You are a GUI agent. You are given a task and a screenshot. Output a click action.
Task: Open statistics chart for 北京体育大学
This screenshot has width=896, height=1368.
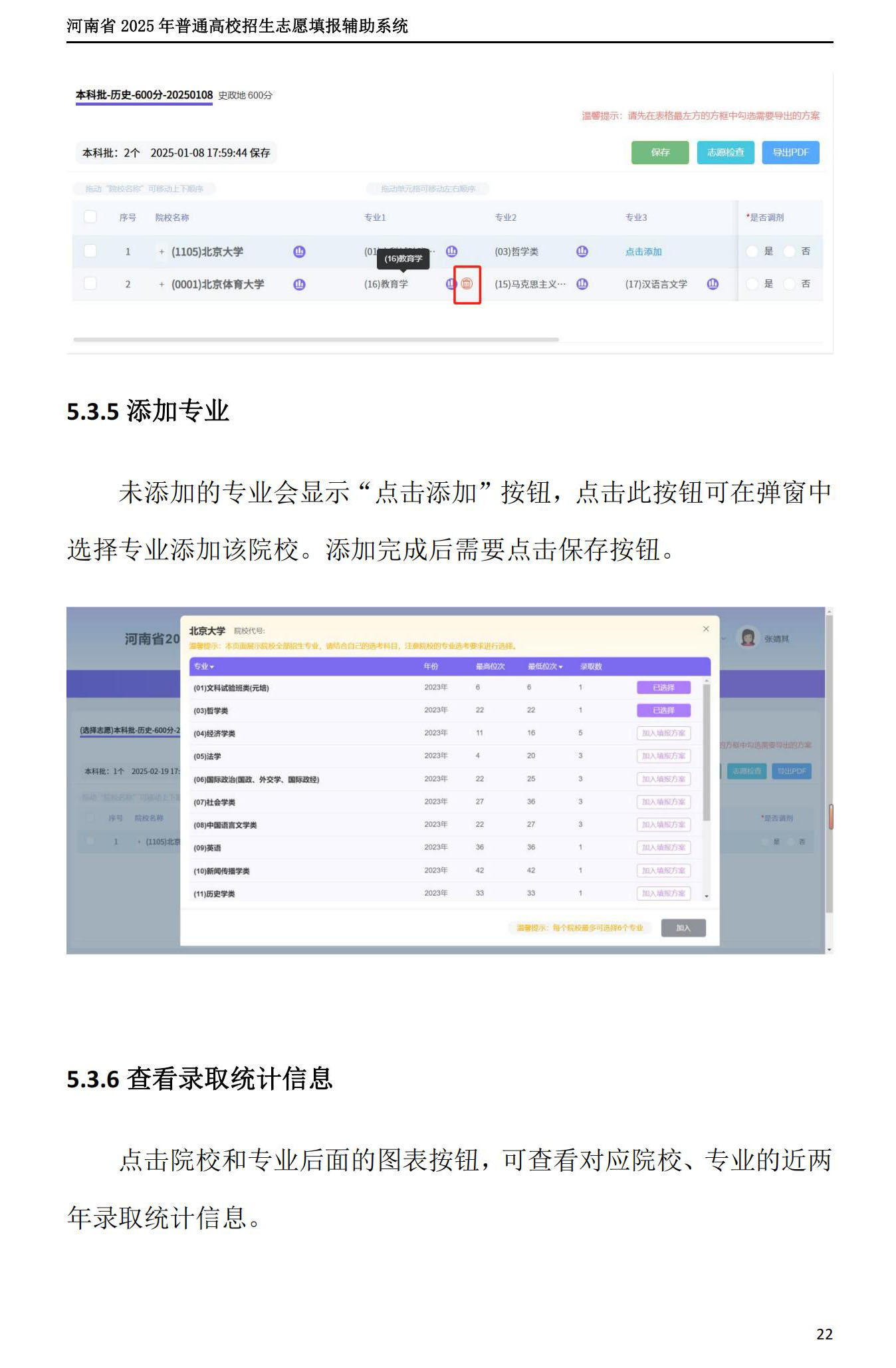point(299,284)
